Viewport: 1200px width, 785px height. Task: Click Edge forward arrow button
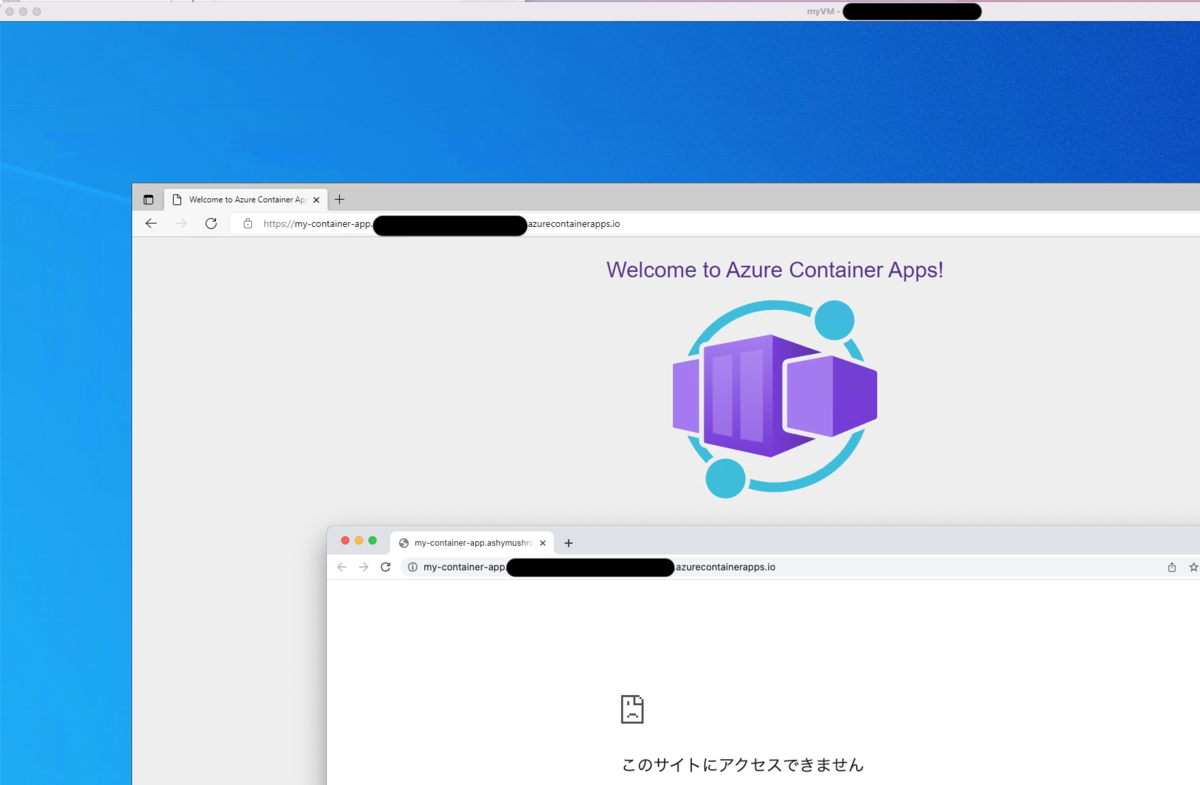pyautogui.click(x=181, y=223)
